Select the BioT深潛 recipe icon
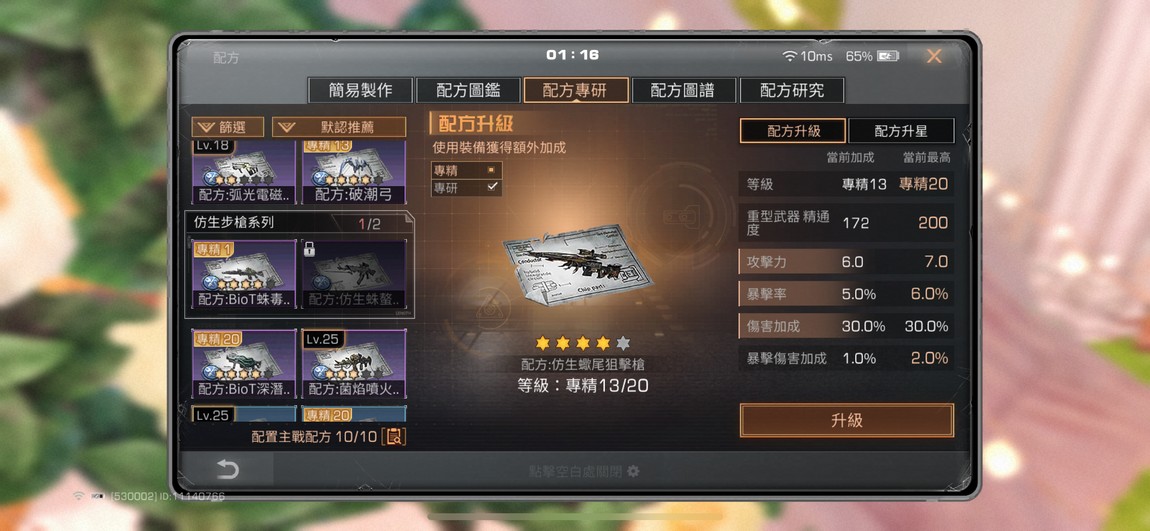This screenshot has height=531, width=1150. [243, 364]
